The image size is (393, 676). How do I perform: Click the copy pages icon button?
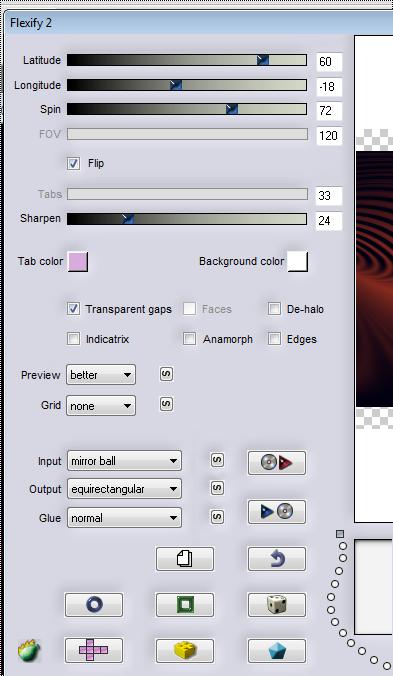pos(185,559)
